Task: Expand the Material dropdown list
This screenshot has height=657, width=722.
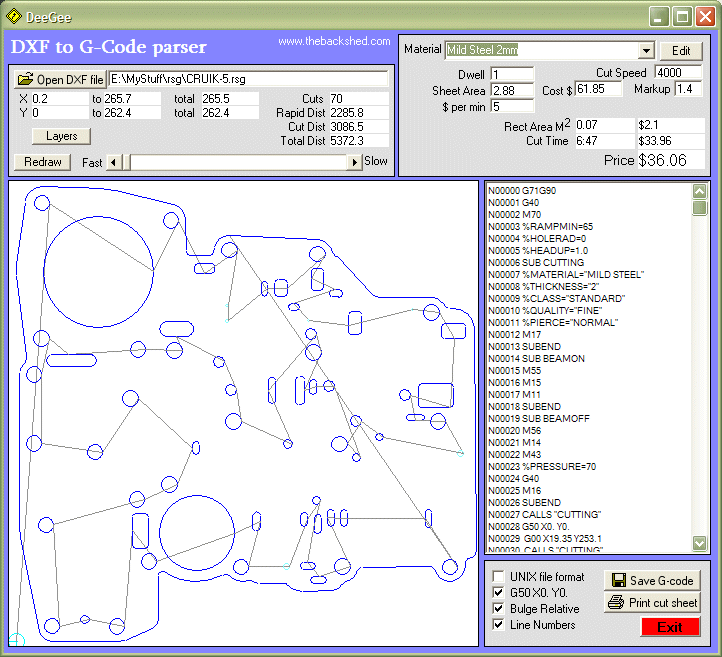Action: [x=645, y=51]
